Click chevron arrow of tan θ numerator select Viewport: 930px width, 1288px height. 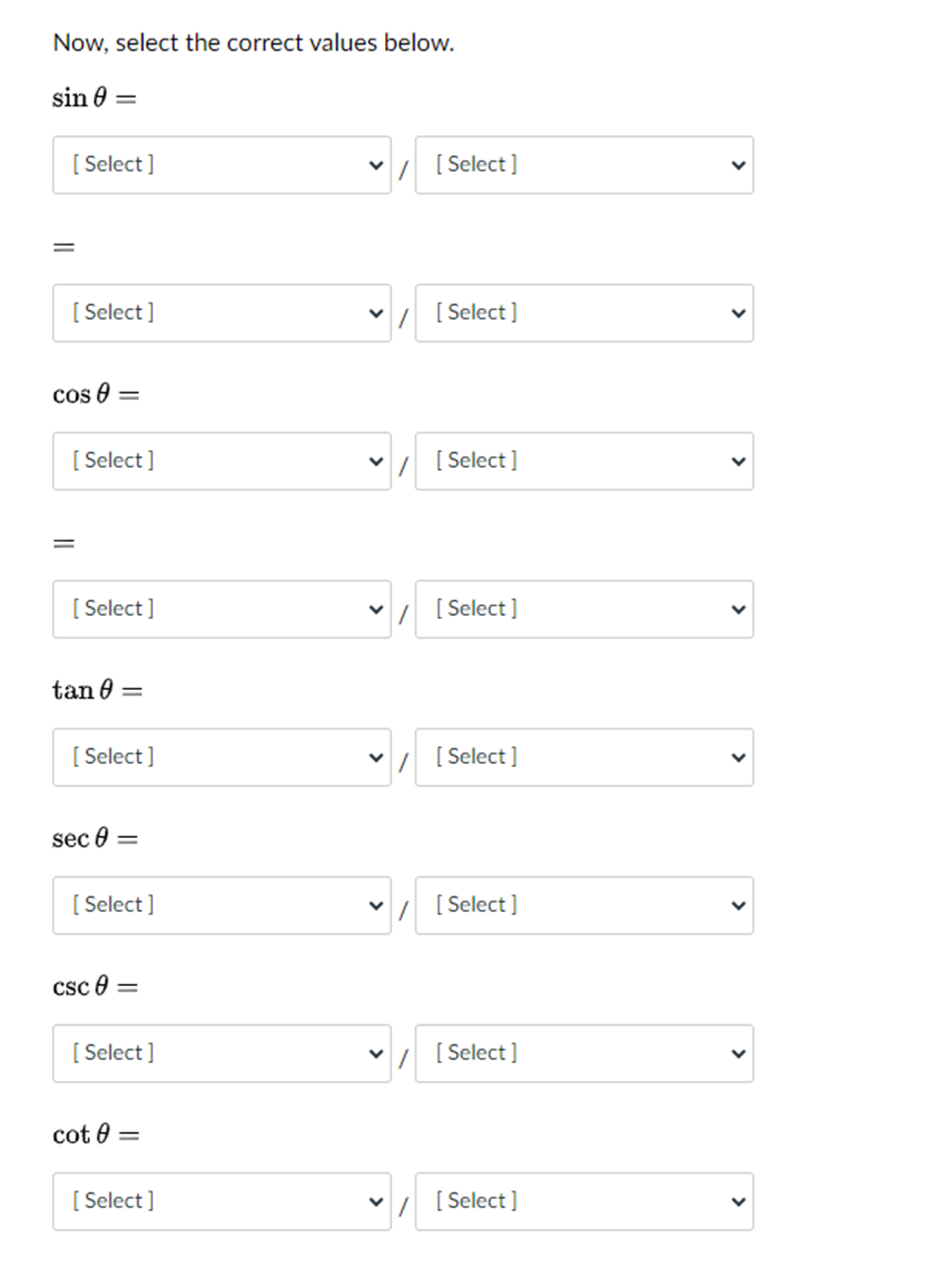pos(375,758)
